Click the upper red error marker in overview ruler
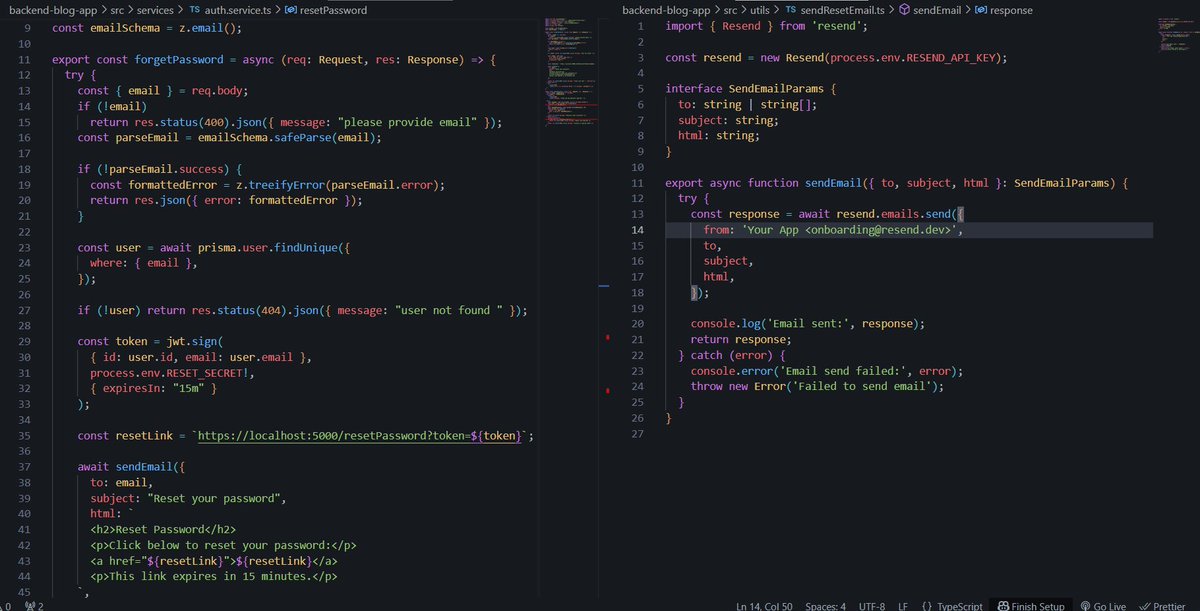The width and height of the screenshot is (1200, 611). point(608,338)
